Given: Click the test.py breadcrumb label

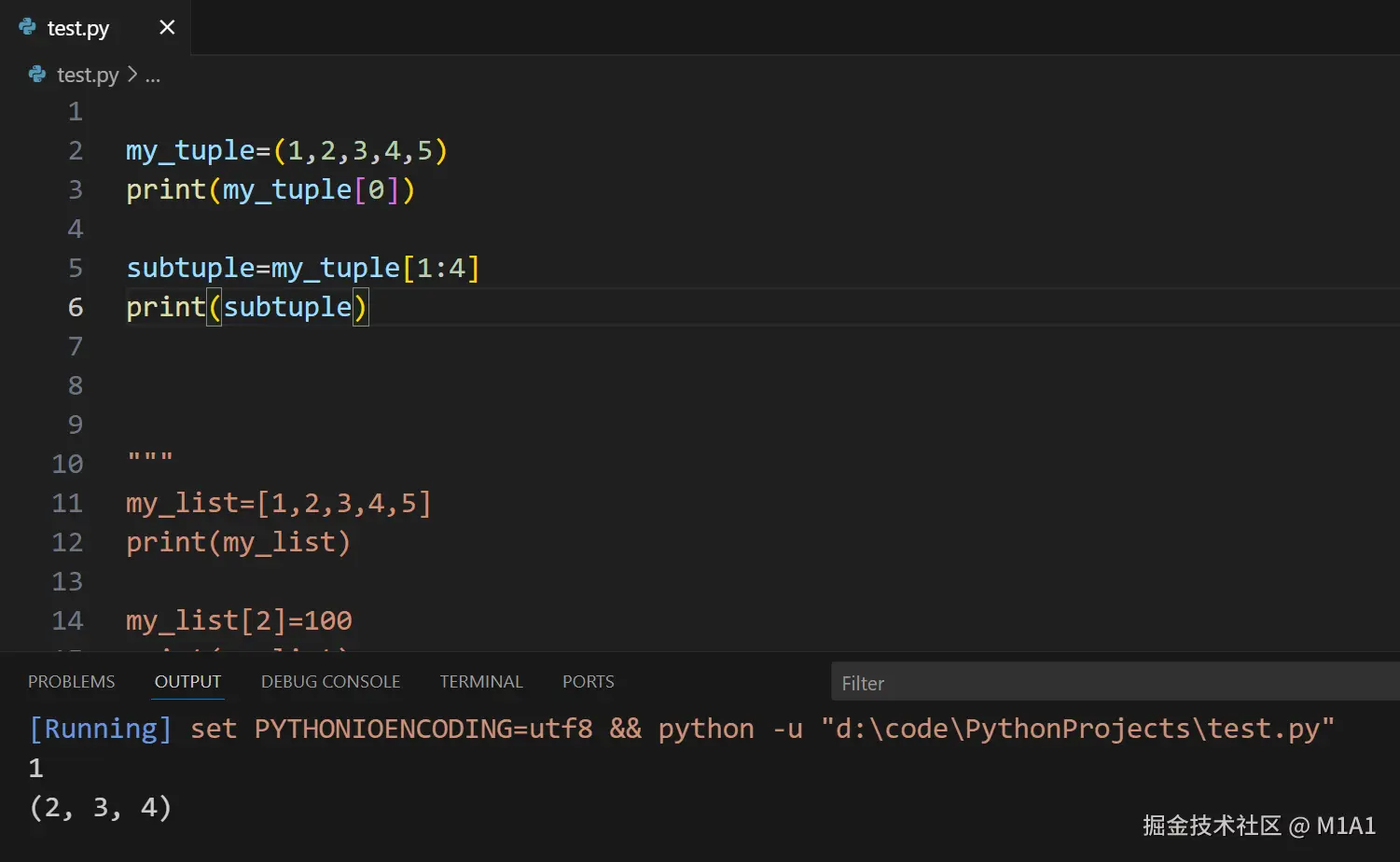Looking at the screenshot, I should 88,75.
